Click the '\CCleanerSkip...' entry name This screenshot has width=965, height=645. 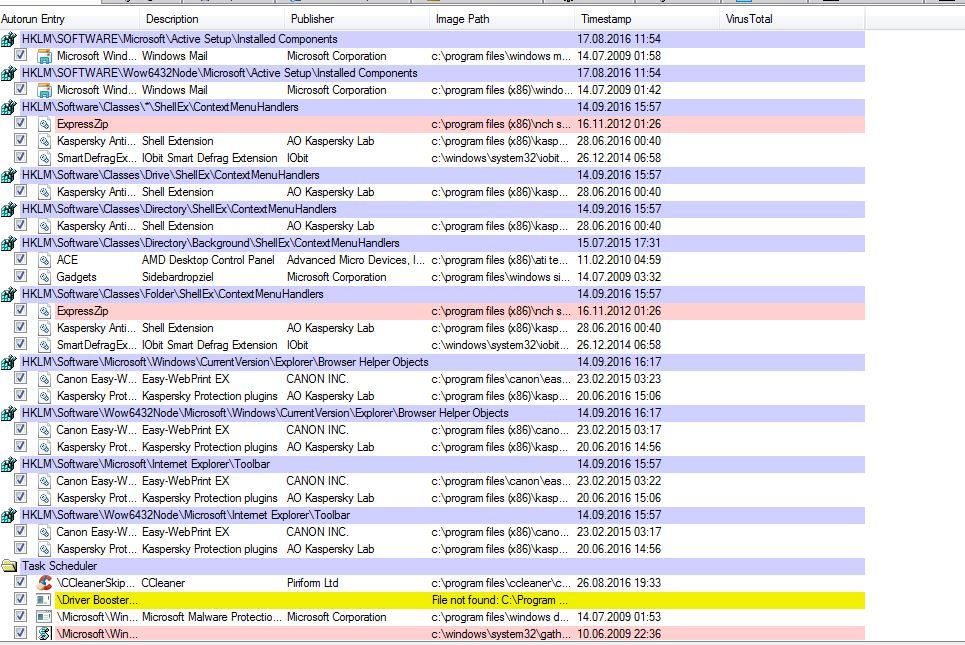tap(95, 583)
